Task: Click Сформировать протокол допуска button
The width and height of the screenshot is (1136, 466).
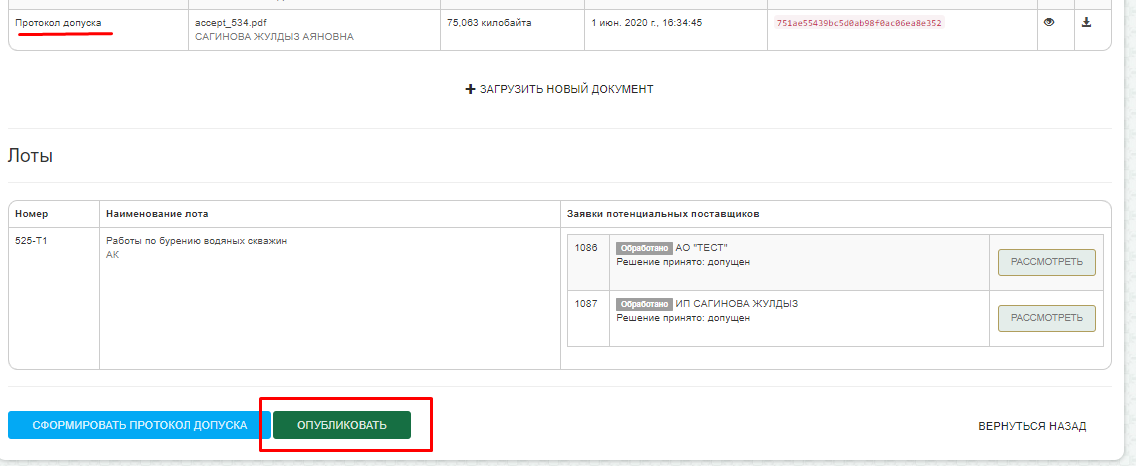Action: 139,425
